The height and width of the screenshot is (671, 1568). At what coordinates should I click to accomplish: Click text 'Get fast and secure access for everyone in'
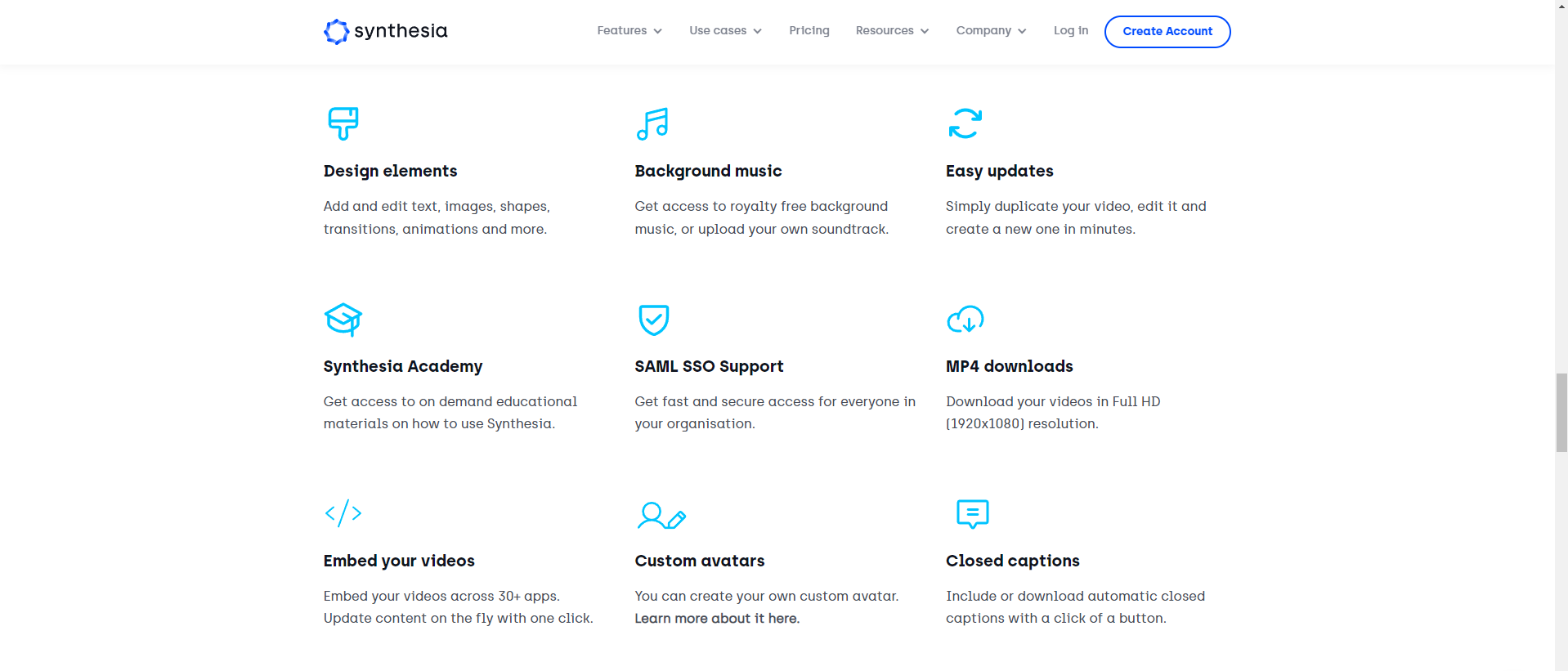[775, 401]
